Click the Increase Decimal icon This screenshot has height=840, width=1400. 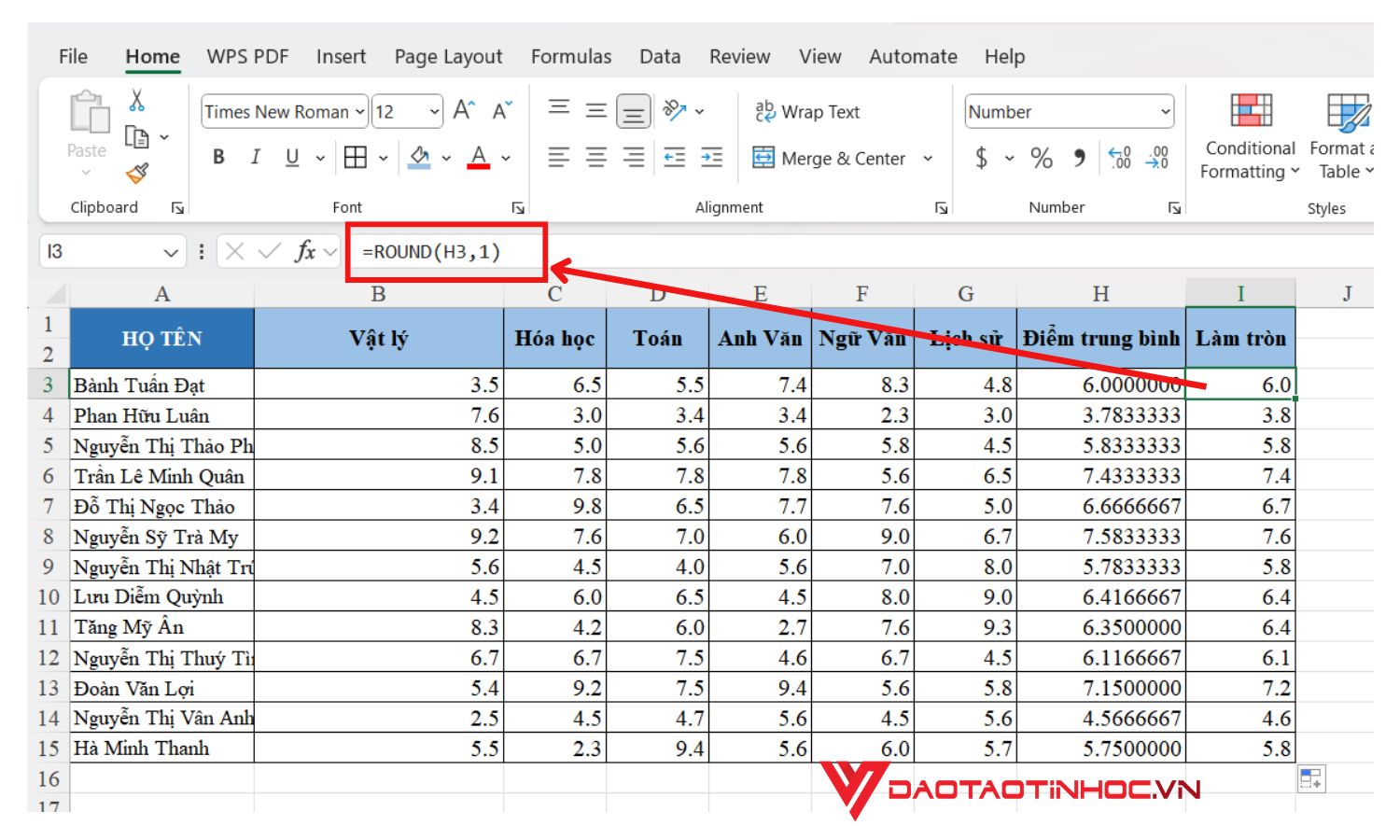pyautogui.click(x=1120, y=158)
